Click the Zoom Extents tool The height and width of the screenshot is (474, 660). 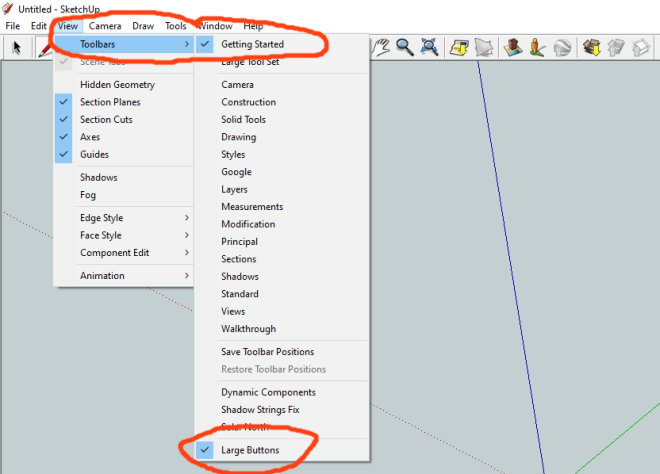click(429, 47)
